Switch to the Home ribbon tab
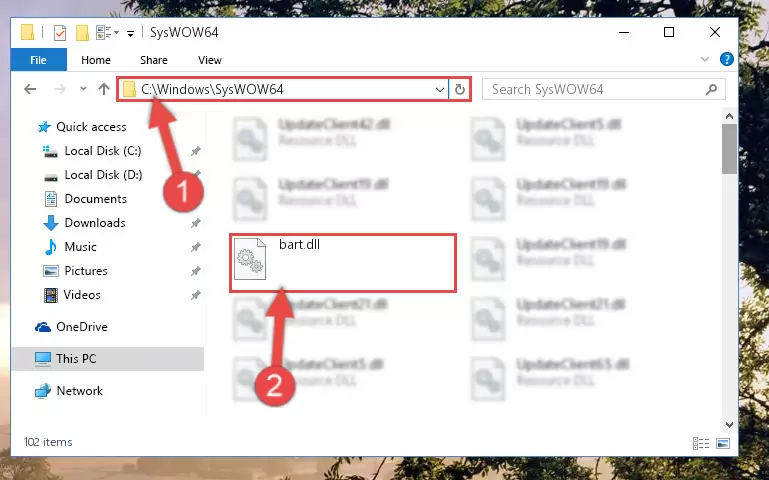Image resolution: width=769 pixels, height=480 pixels. click(96, 60)
